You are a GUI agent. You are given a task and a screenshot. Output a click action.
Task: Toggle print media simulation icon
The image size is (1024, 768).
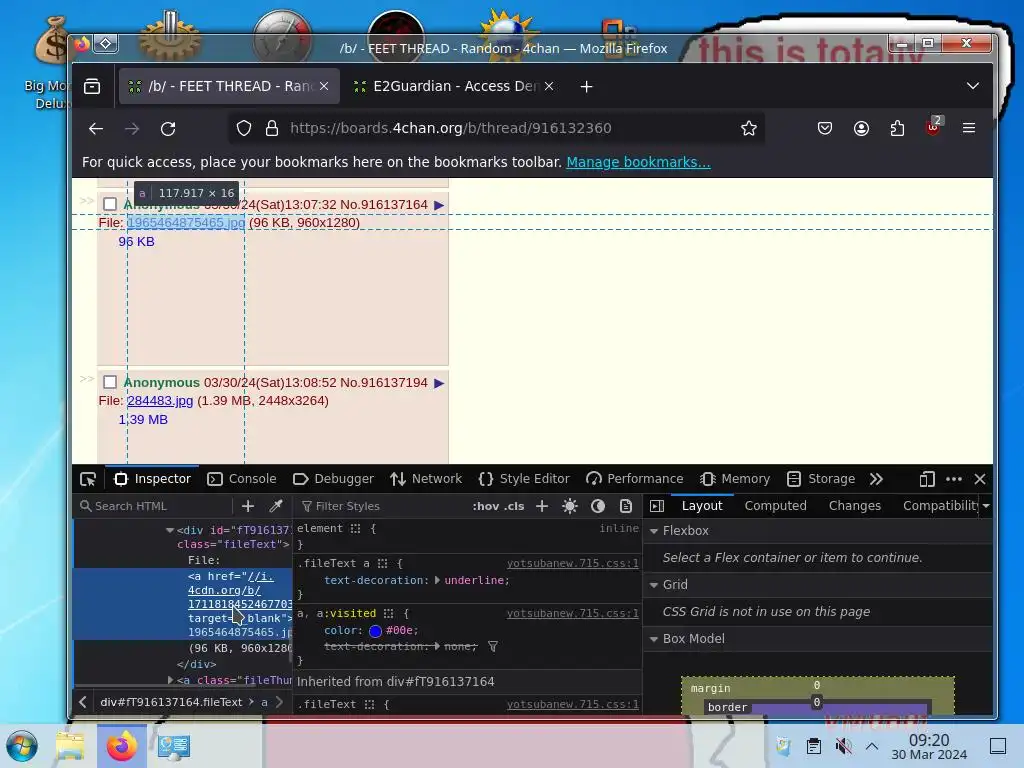(x=626, y=506)
